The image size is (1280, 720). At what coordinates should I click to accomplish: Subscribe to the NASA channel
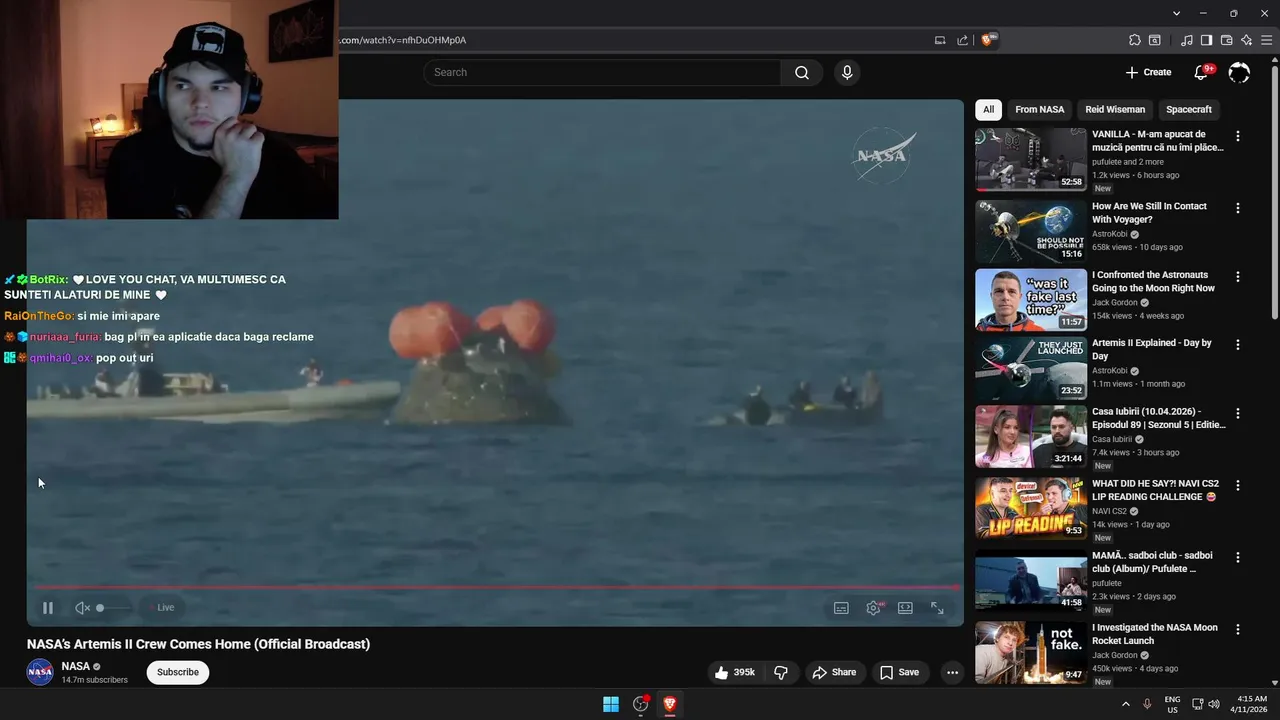(x=178, y=672)
